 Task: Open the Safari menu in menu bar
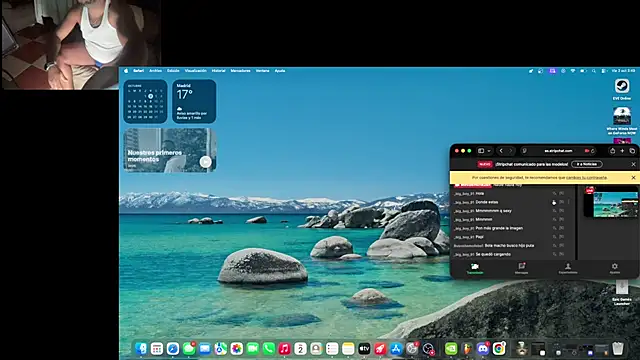138,71
